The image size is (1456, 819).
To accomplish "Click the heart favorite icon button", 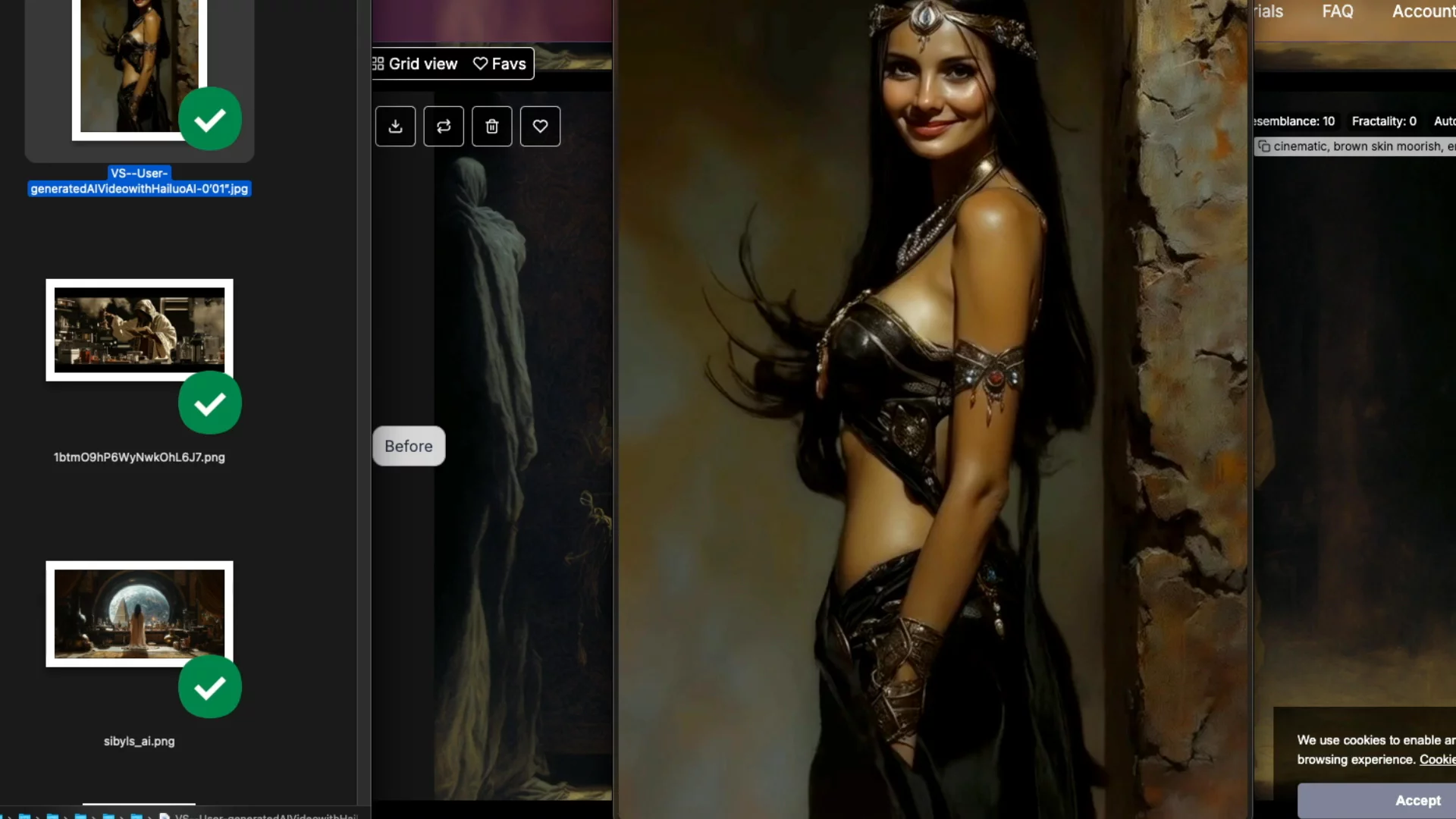I will [540, 126].
